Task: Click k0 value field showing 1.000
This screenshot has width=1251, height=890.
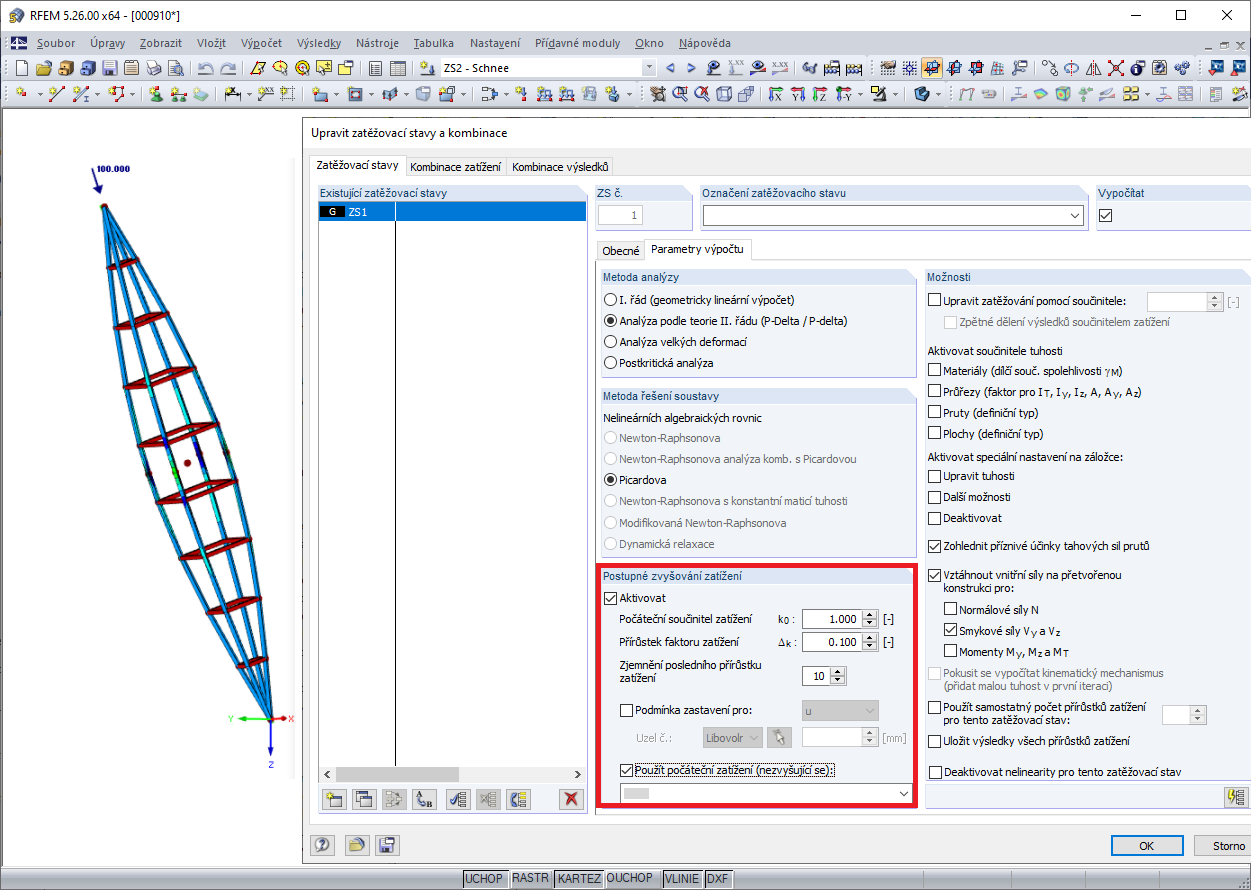Action: coord(832,619)
